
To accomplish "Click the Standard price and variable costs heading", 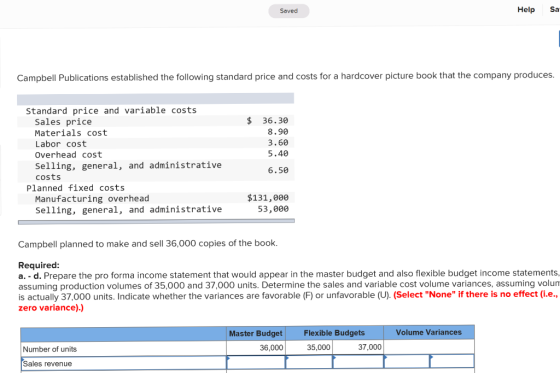I will pos(111,110).
